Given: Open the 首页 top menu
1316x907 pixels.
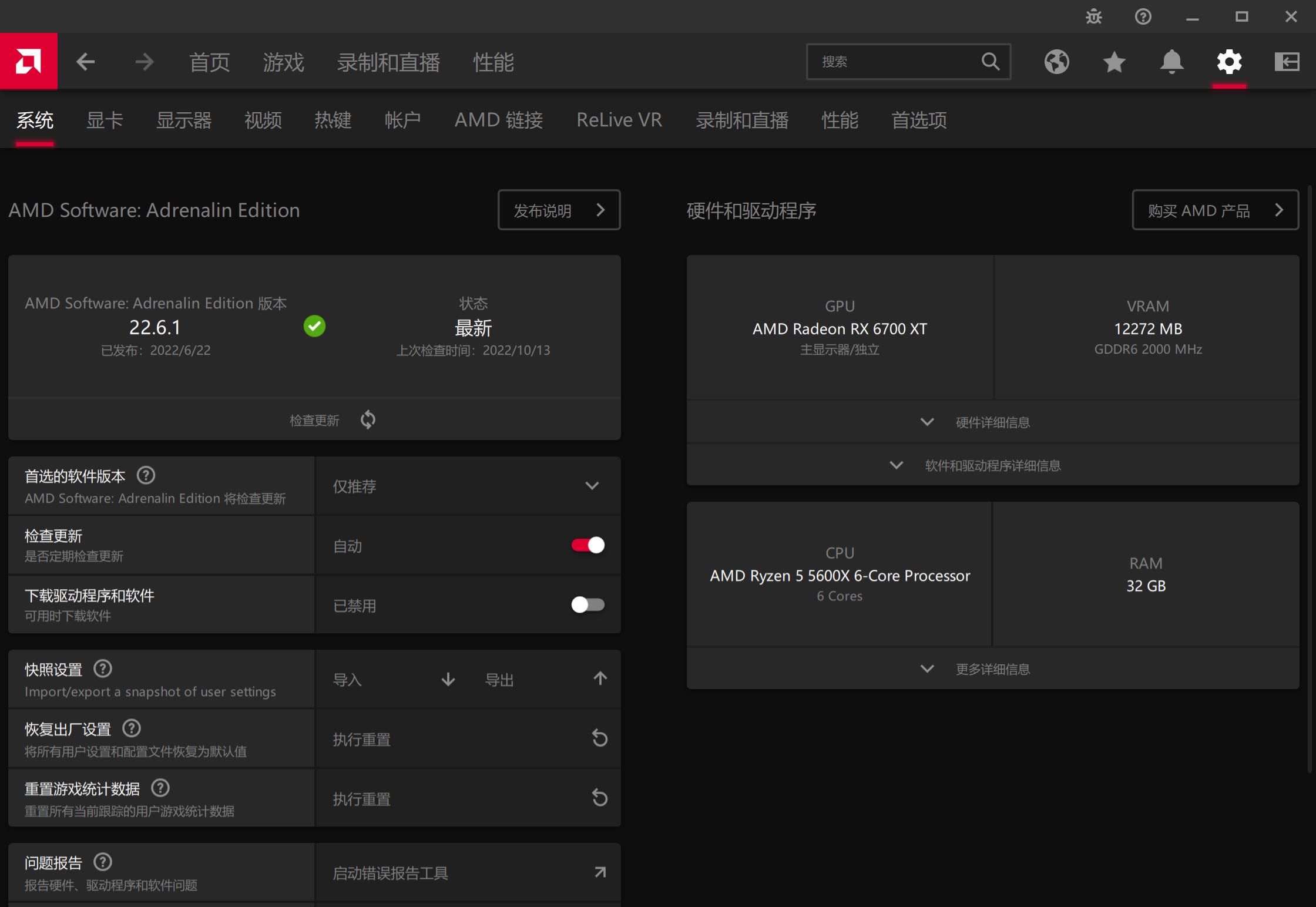Looking at the screenshot, I should click(210, 62).
